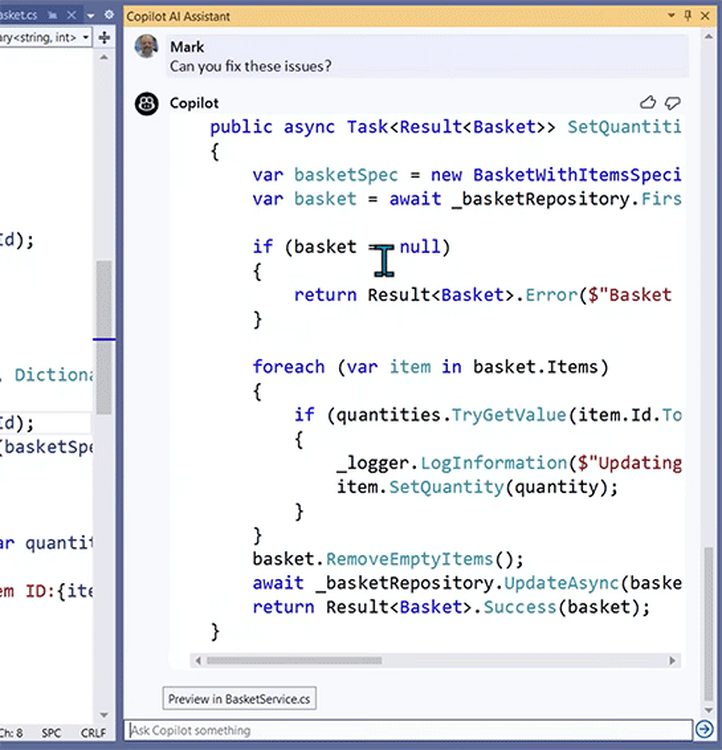The height and width of the screenshot is (750, 722).
Task: Click the chat panel vertical scrollbar thumb
Action: 709,624
